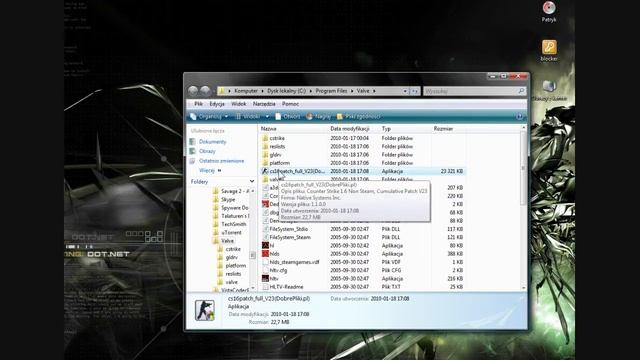Click the FileSystem_Steam DLL icon
The height and width of the screenshot is (360, 640).
265,237
